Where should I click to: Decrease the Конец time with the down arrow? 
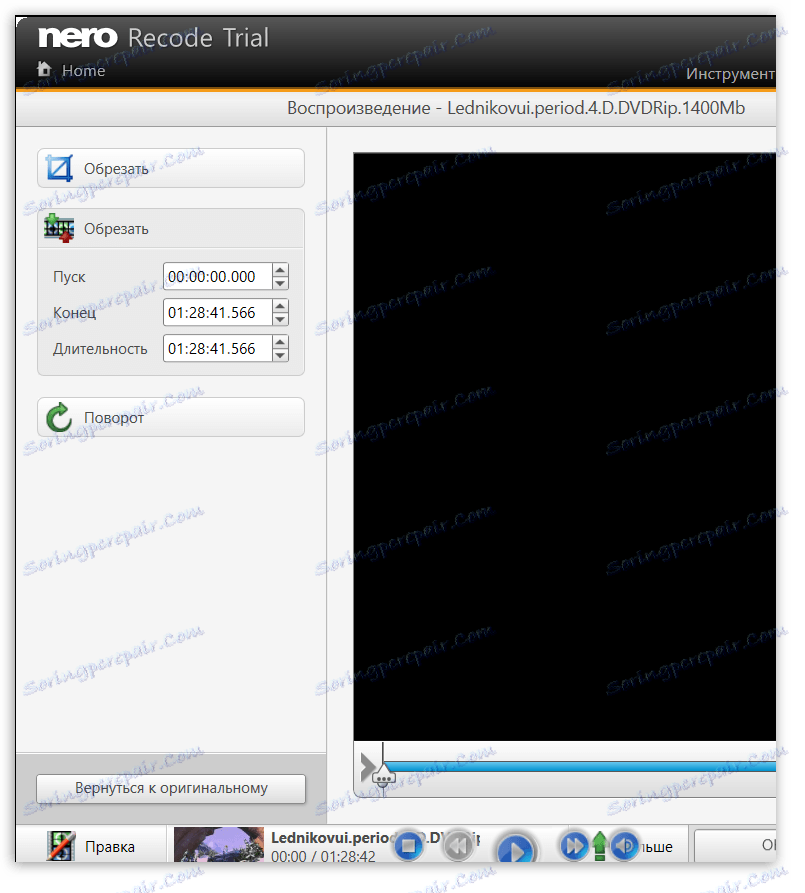(x=280, y=319)
